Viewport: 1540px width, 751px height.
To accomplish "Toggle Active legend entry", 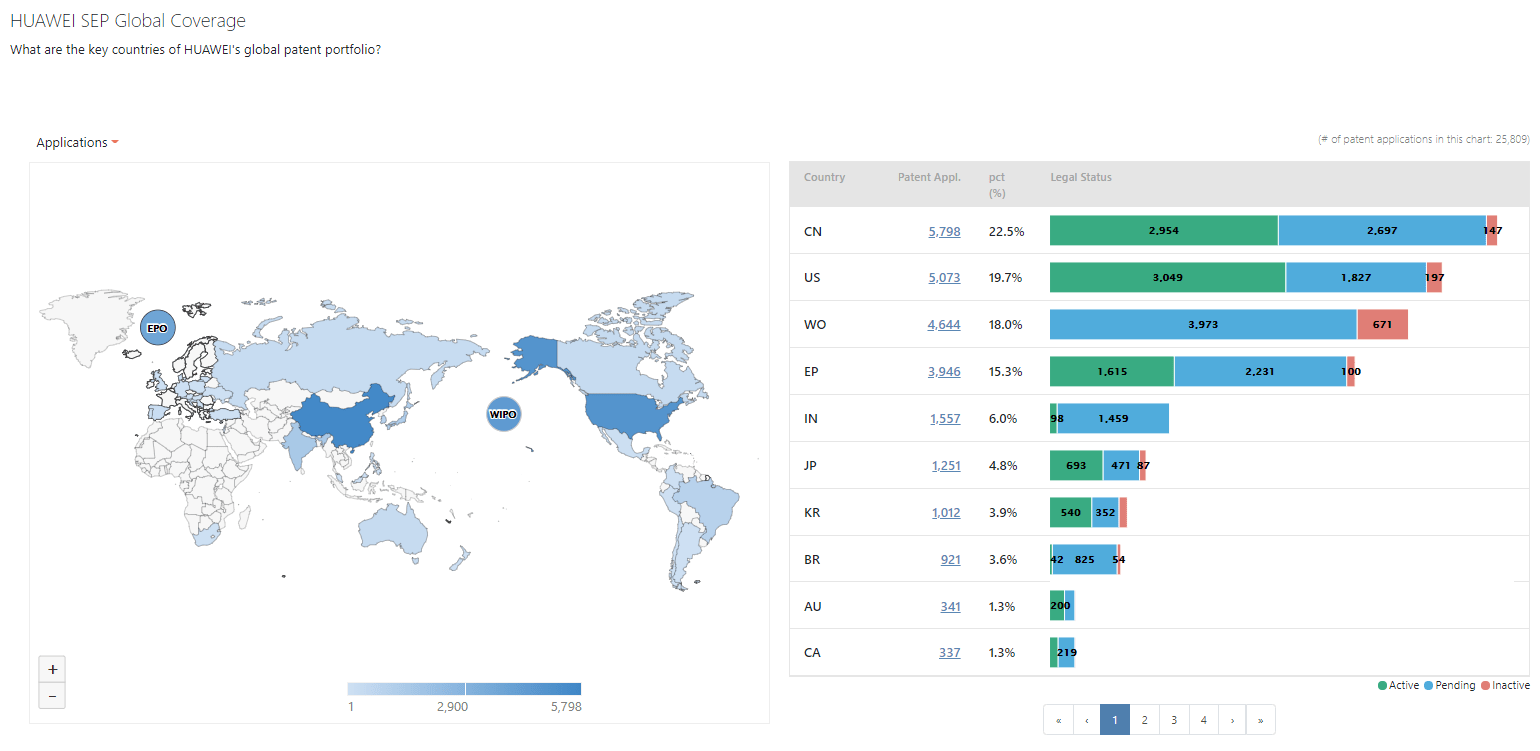I will (x=1398, y=685).
